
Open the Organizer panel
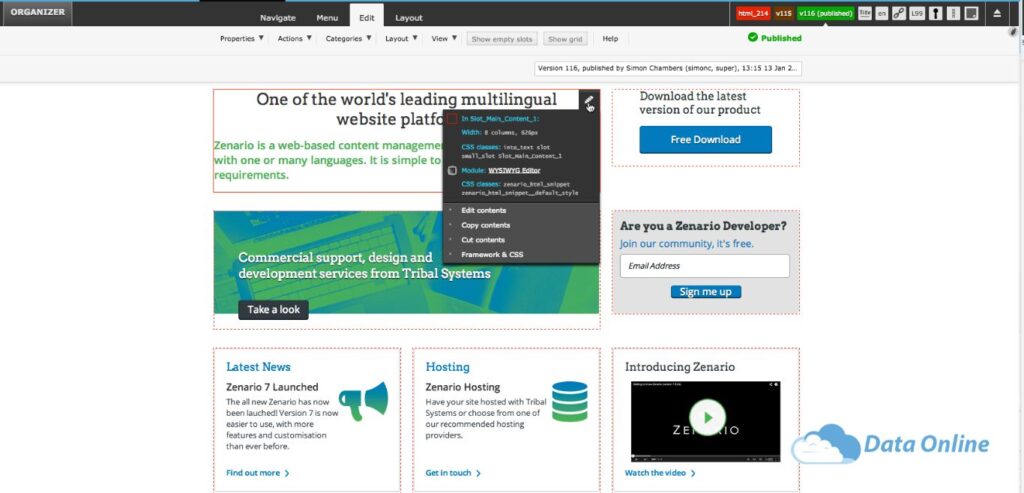coord(37,12)
